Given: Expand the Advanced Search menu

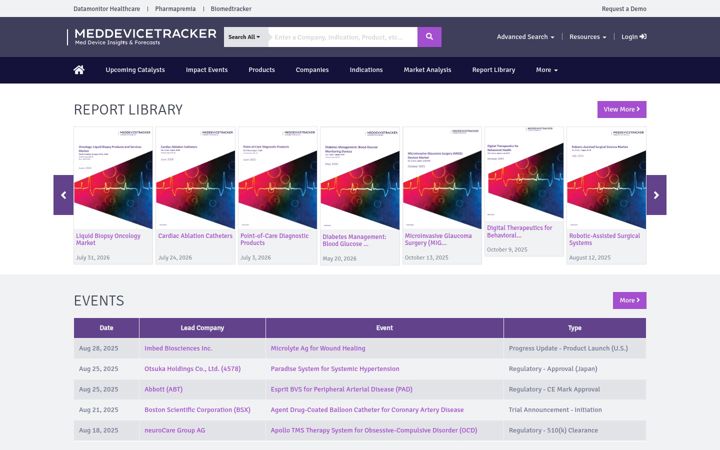Looking at the screenshot, I should click(x=525, y=37).
